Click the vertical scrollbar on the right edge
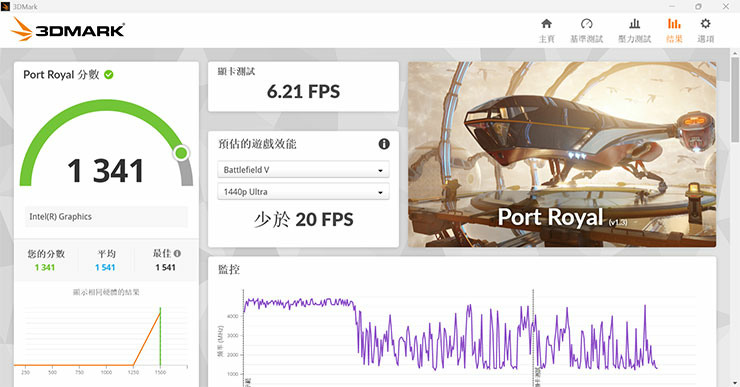 (x=735, y=100)
